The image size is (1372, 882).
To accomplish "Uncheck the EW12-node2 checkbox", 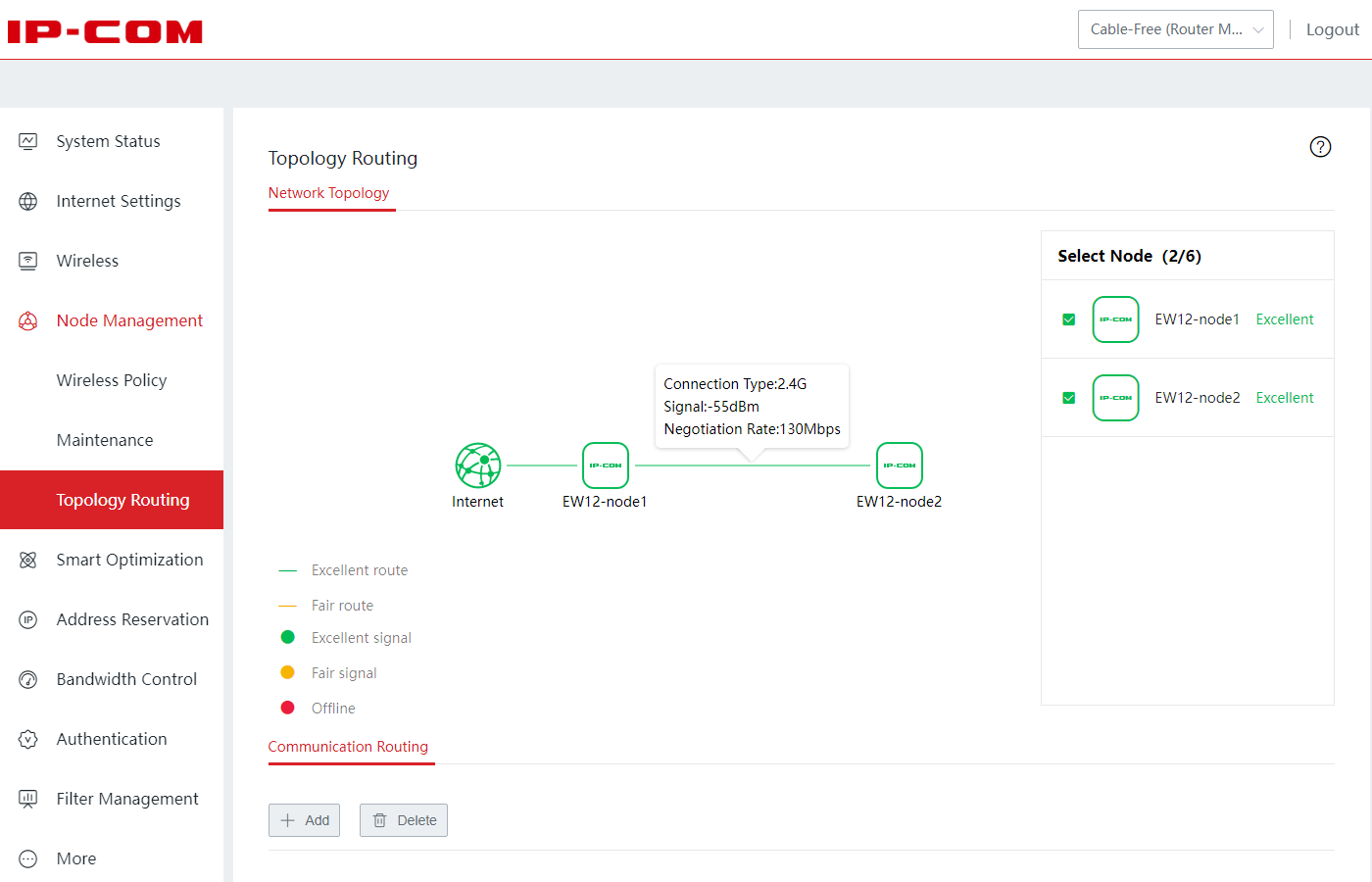I will 1069,398.
